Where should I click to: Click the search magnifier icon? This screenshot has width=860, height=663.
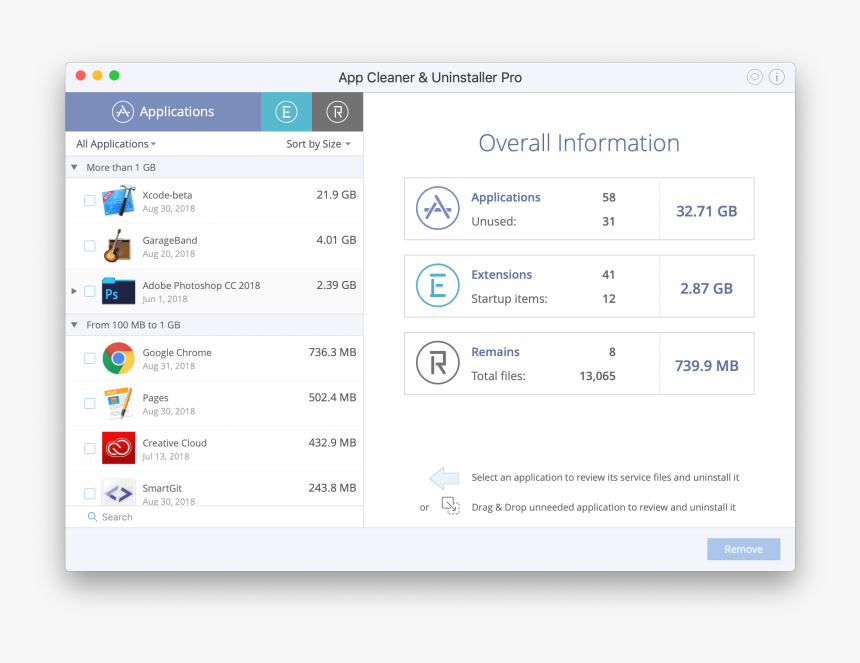[x=92, y=517]
